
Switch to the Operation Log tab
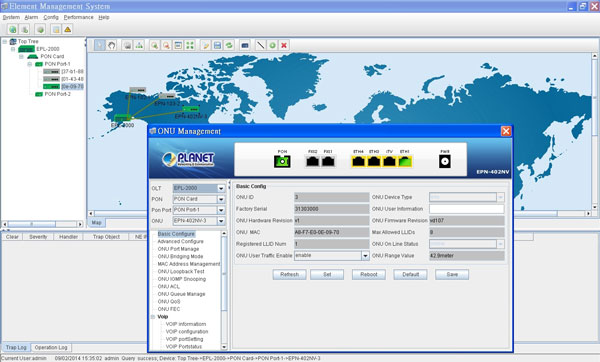pos(51,347)
